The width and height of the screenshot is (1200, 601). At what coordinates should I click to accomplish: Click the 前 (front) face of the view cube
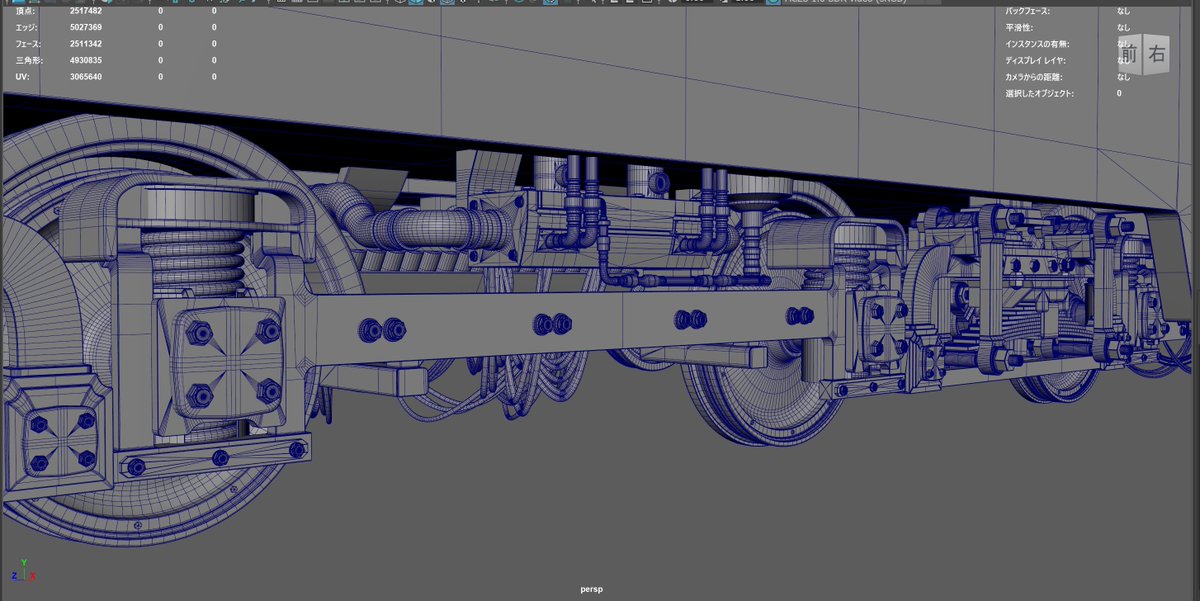click(x=1130, y=56)
